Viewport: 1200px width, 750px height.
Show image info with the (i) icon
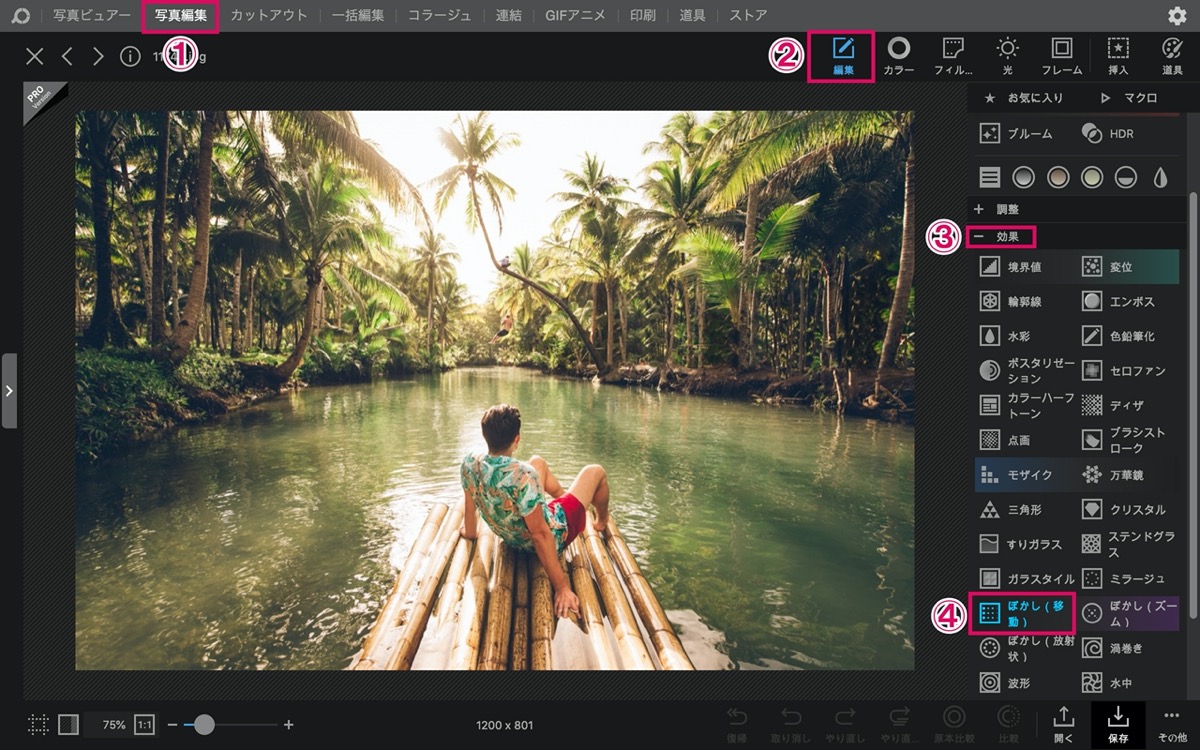point(130,56)
